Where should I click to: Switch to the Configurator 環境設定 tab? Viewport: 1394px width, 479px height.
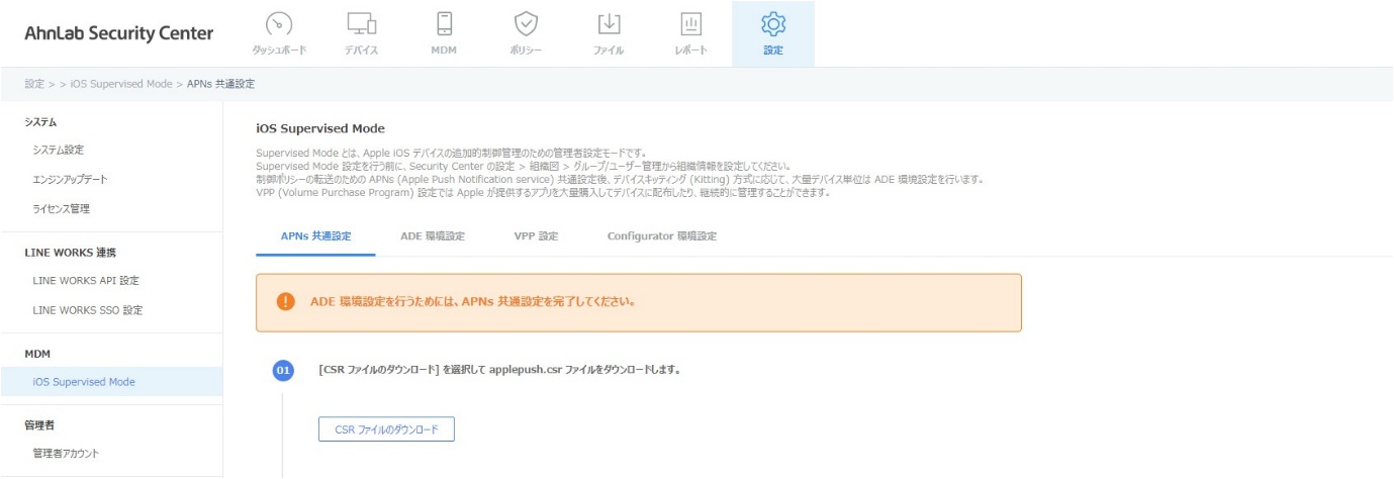point(662,236)
